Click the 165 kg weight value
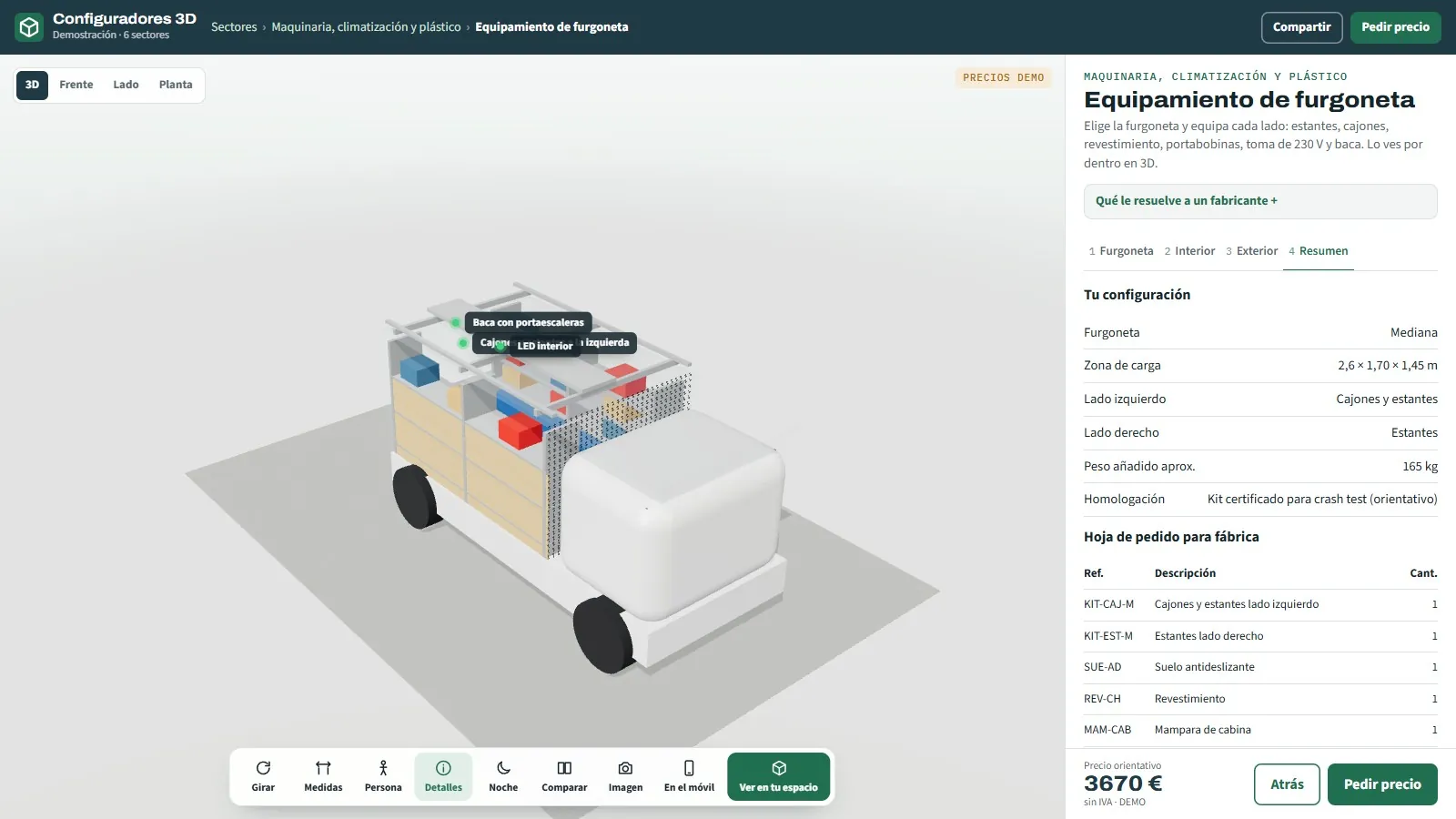This screenshot has height=819, width=1456. coord(1420,466)
